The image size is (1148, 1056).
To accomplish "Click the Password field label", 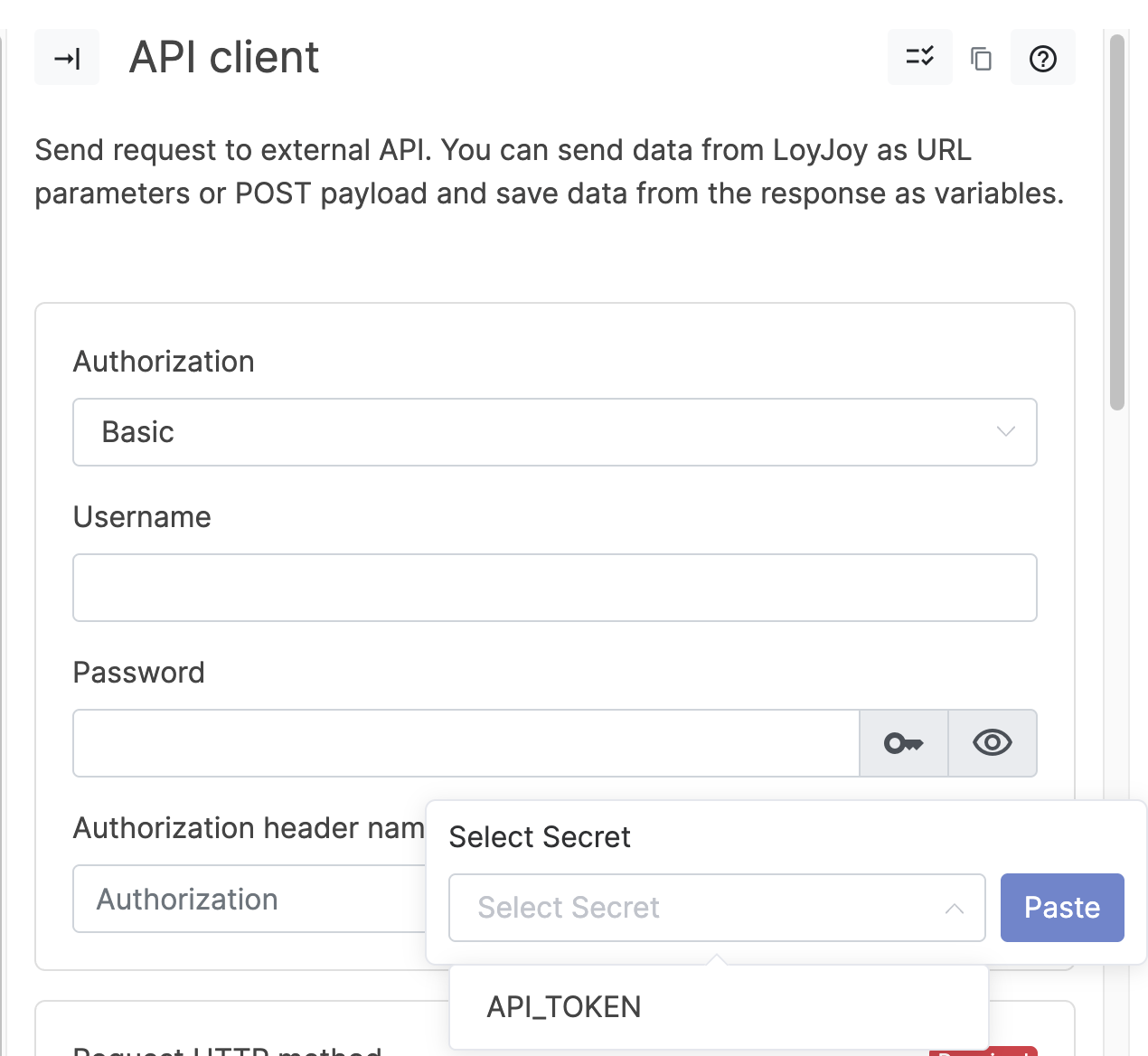I will 138,673.
